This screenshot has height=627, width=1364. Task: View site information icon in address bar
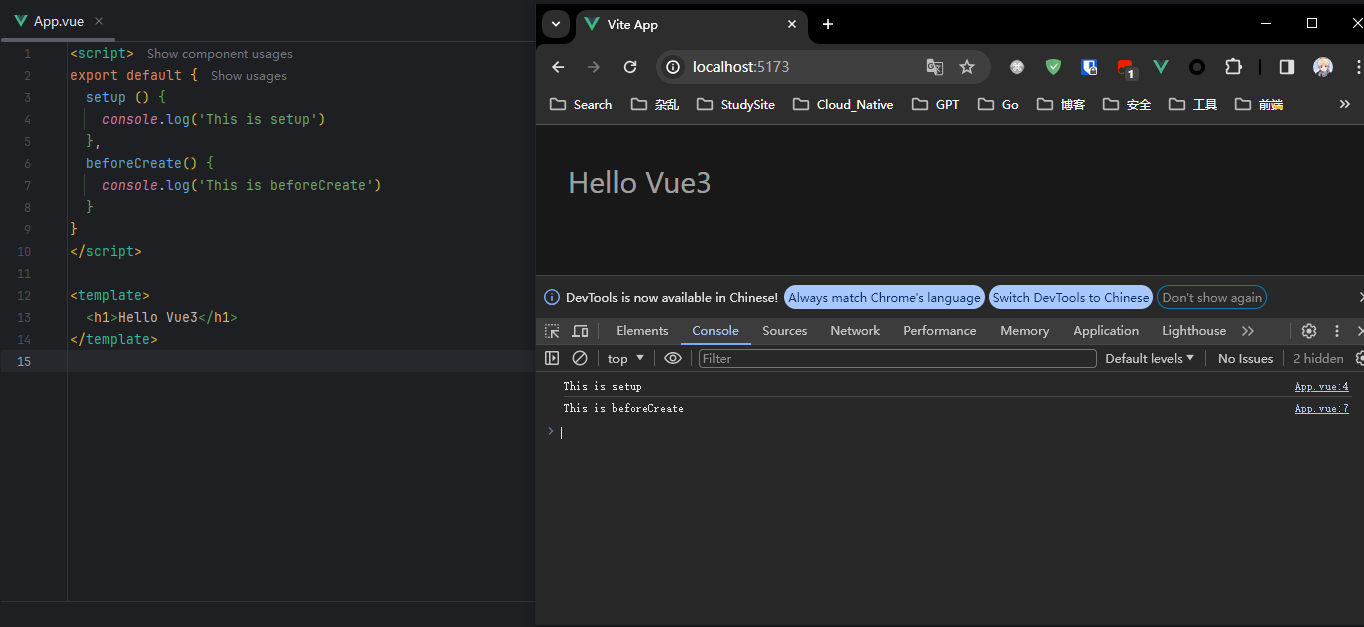click(x=673, y=67)
